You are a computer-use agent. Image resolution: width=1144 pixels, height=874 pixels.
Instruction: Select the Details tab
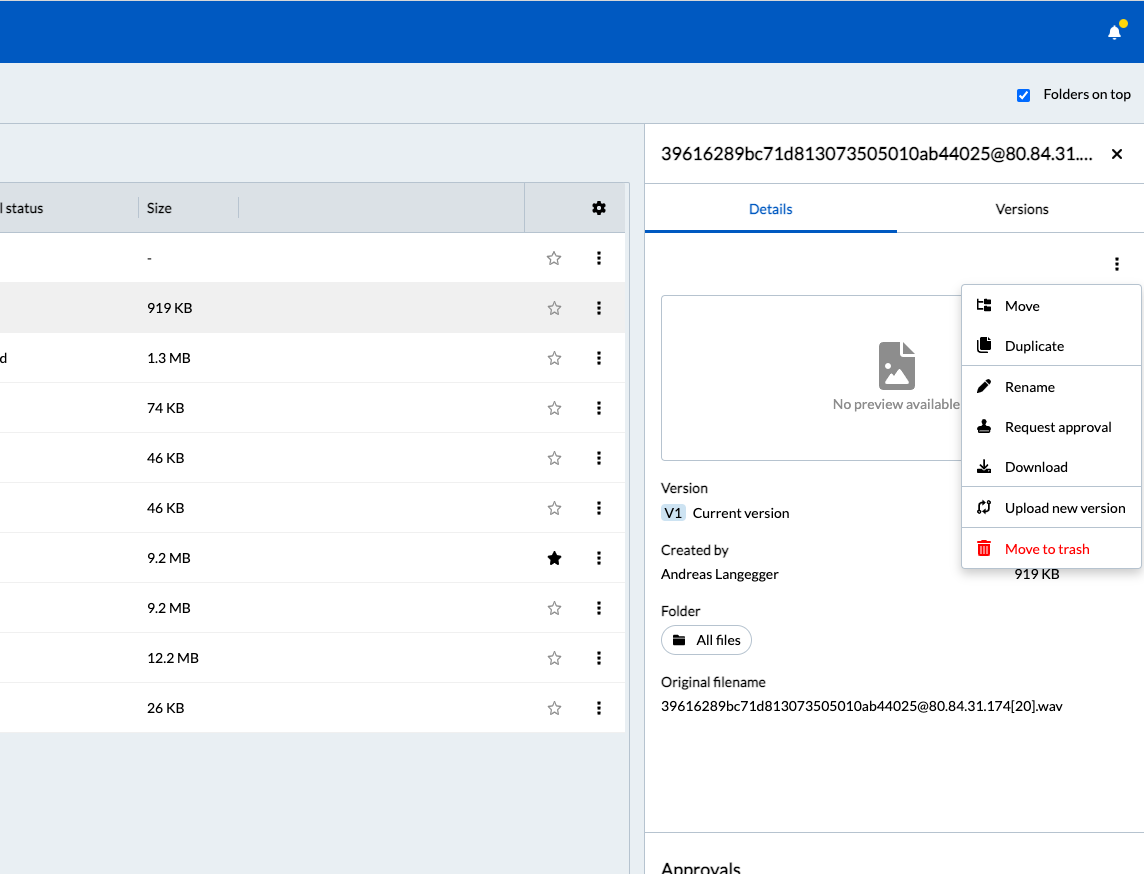point(770,209)
